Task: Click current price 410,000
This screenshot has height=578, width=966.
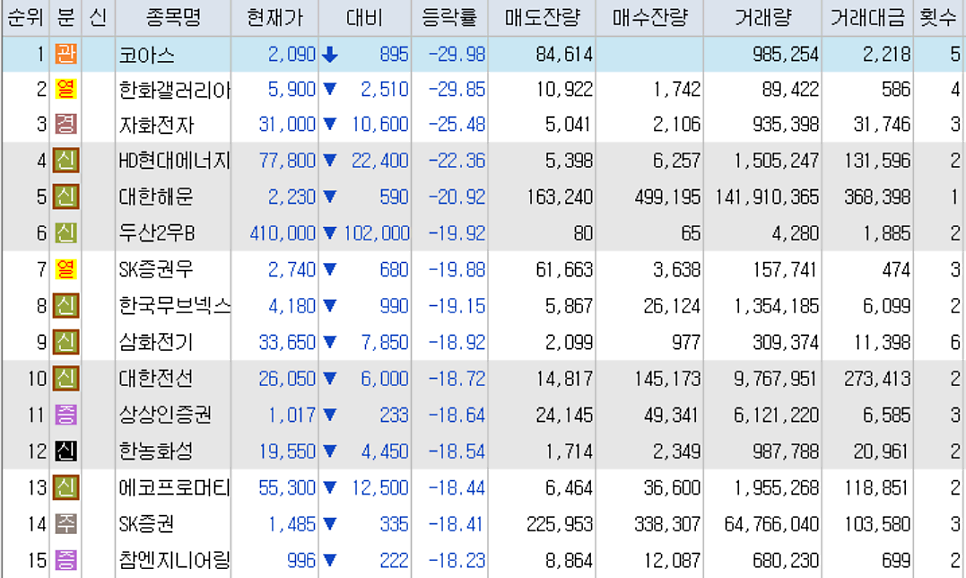Action: pyautogui.click(x=283, y=234)
